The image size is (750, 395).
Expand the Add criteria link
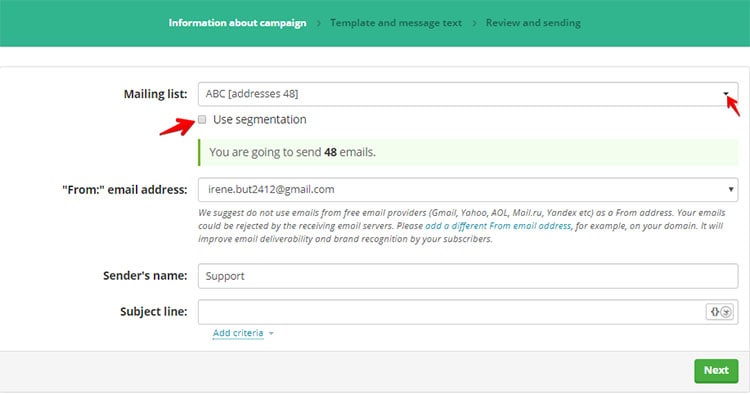[238, 333]
